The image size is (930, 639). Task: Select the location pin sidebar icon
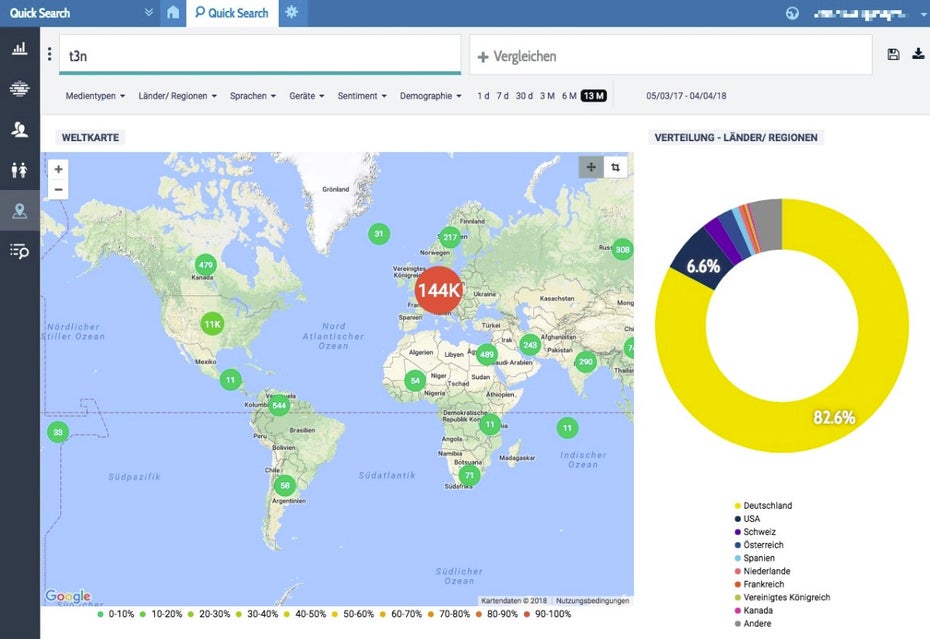click(20, 211)
